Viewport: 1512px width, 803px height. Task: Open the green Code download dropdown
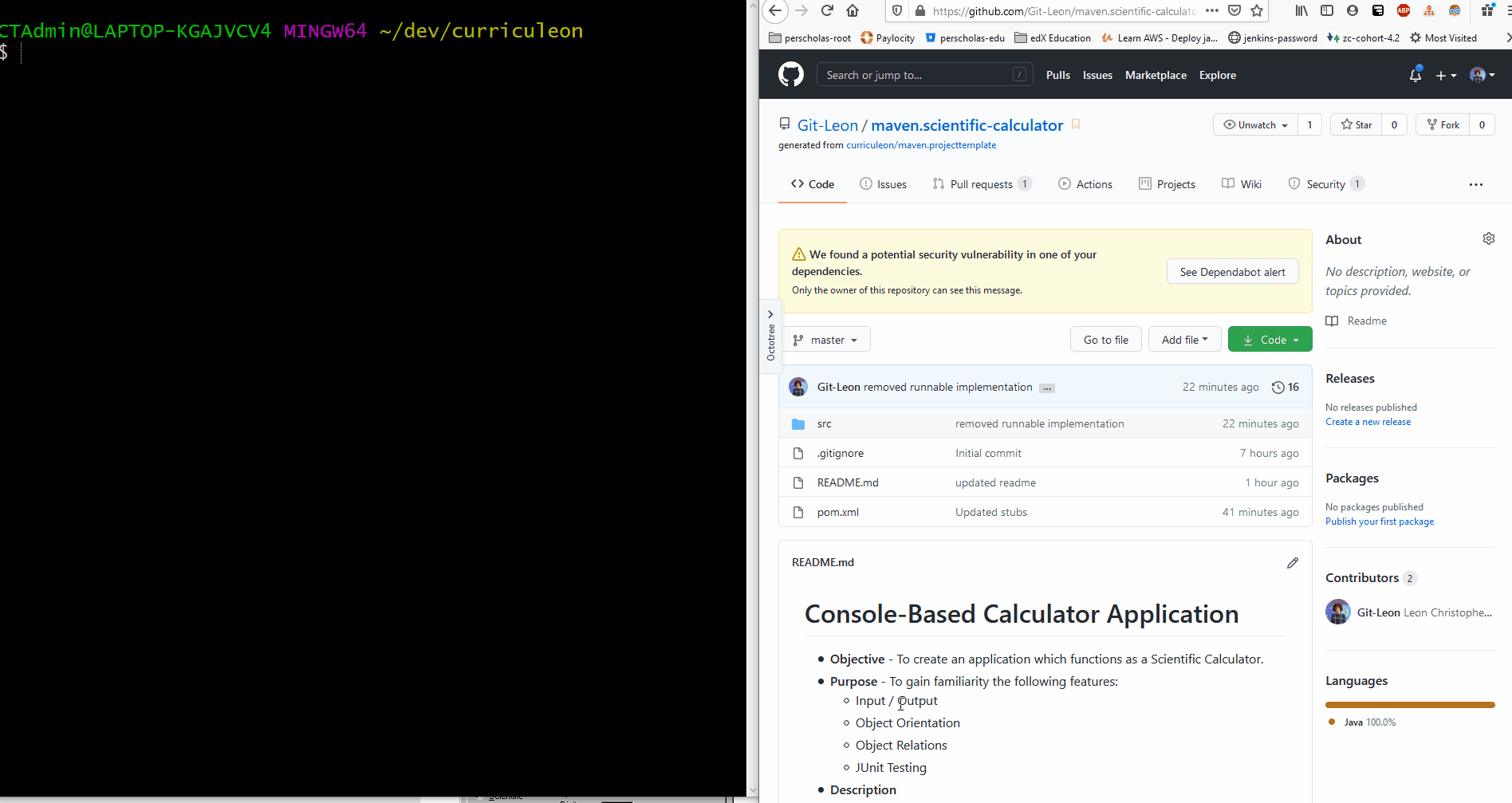click(1270, 339)
